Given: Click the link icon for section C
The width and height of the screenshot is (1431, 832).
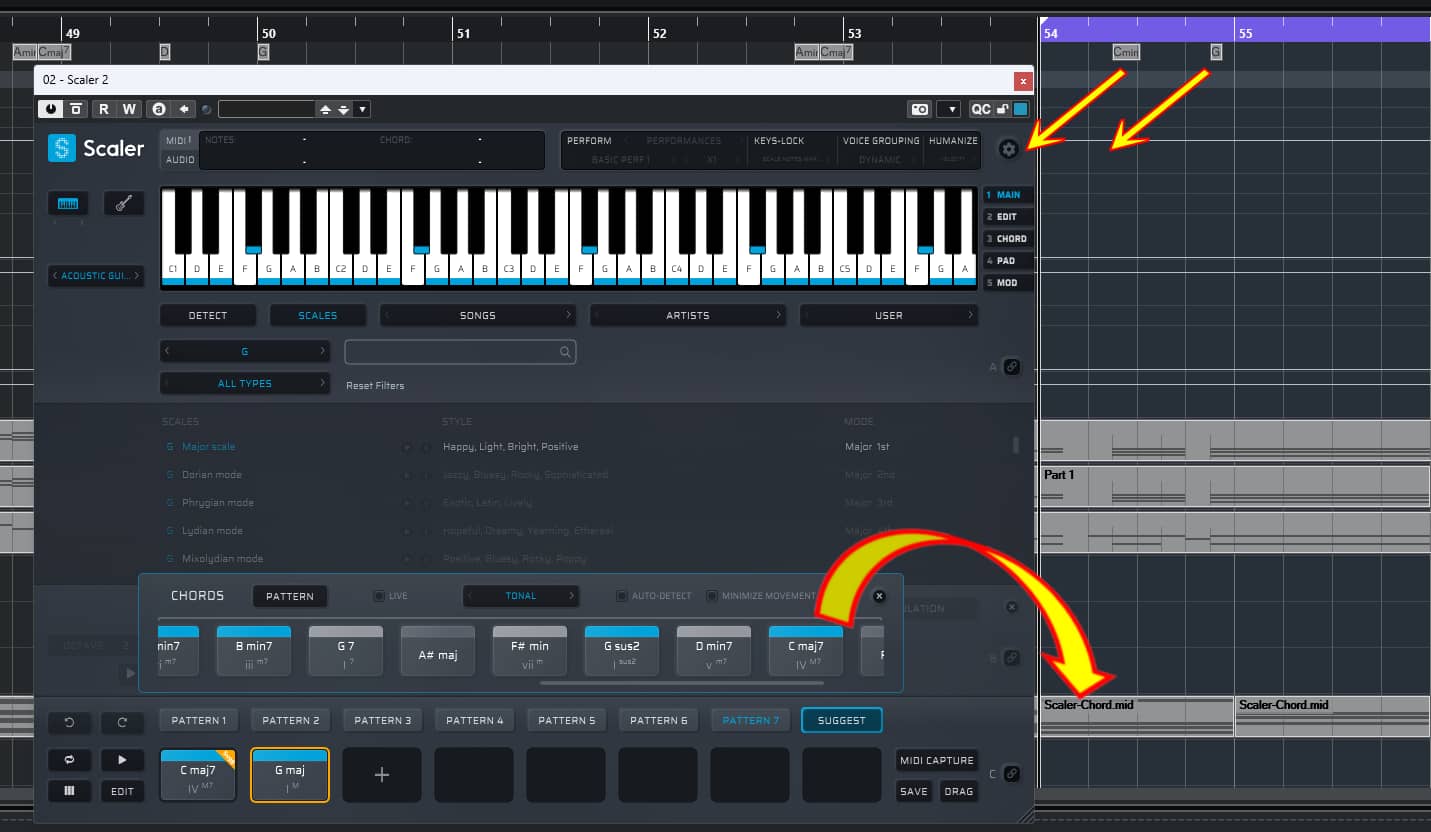Looking at the screenshot, I should click(x=1012, y=773).
